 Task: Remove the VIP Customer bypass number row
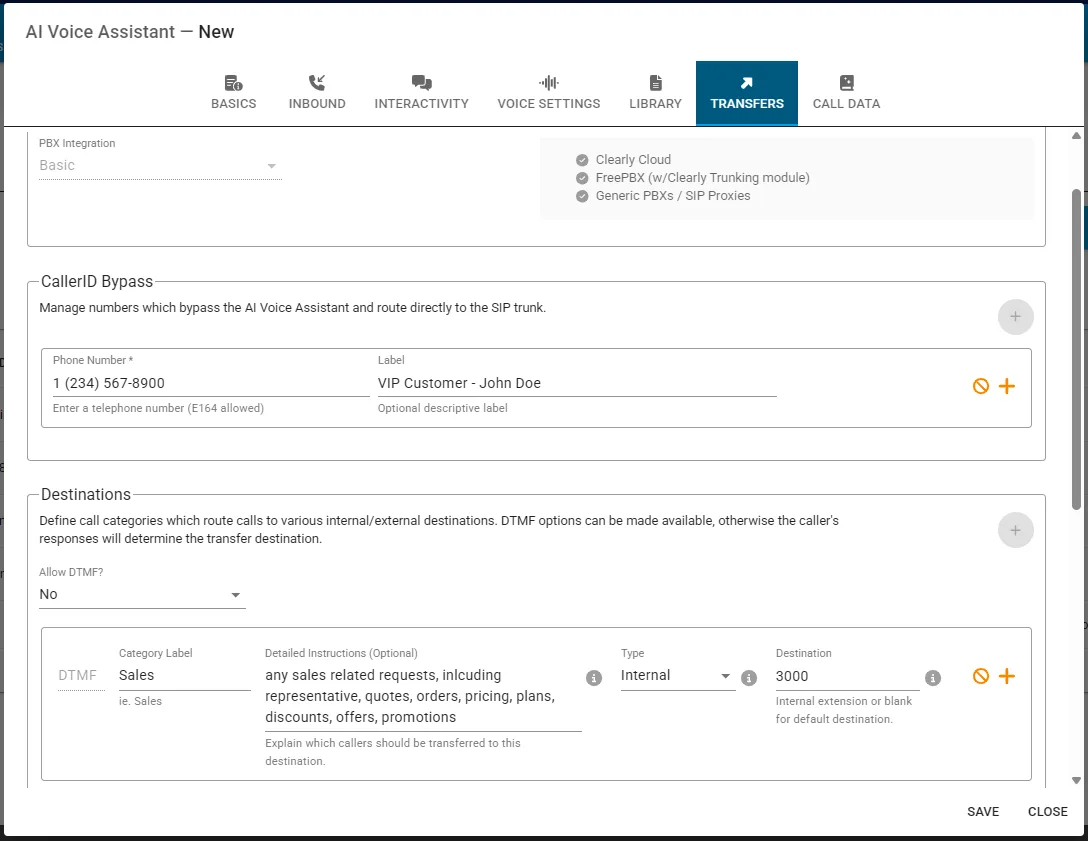click(x=980, y=386)
